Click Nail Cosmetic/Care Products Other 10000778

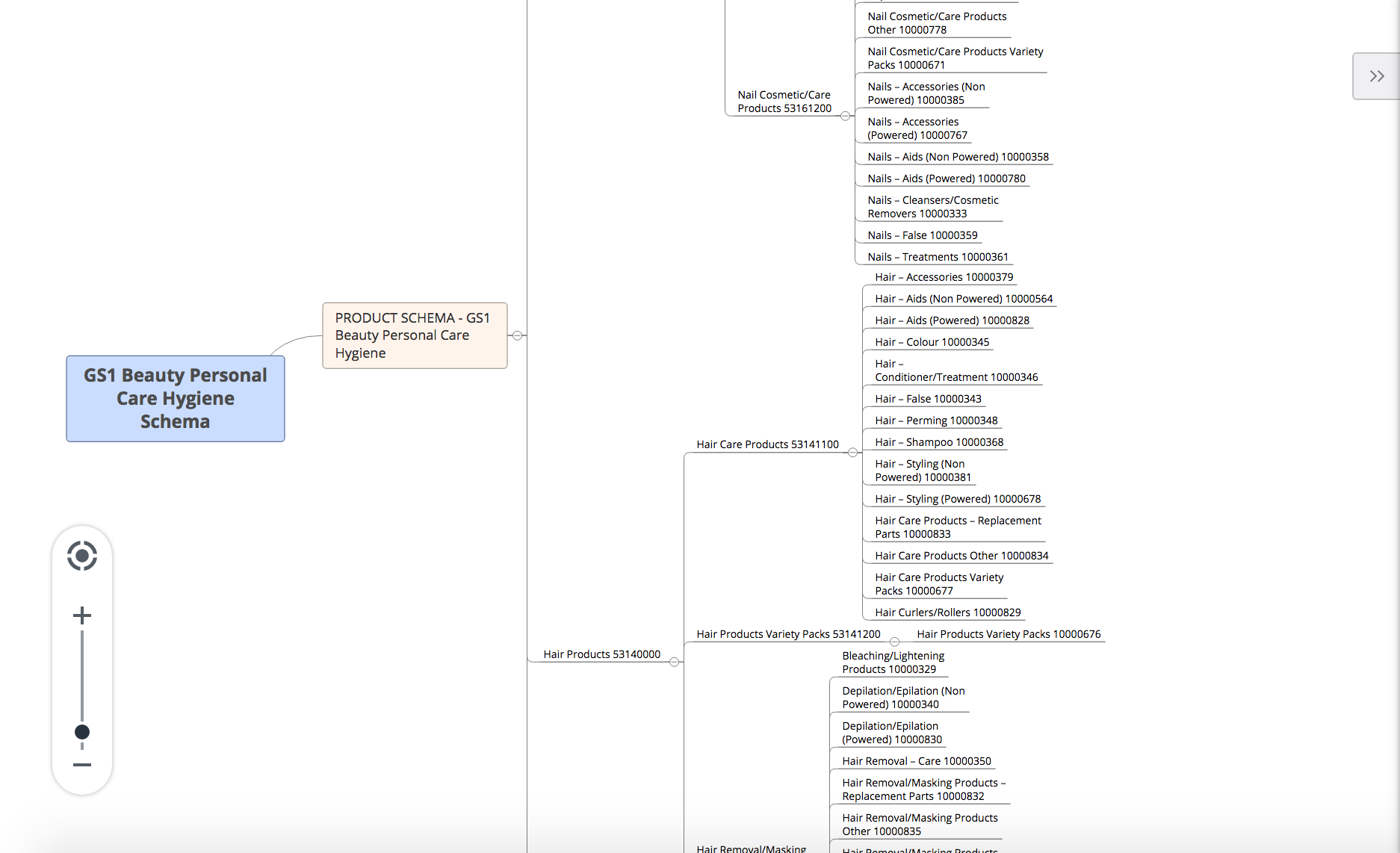point(937,23)
